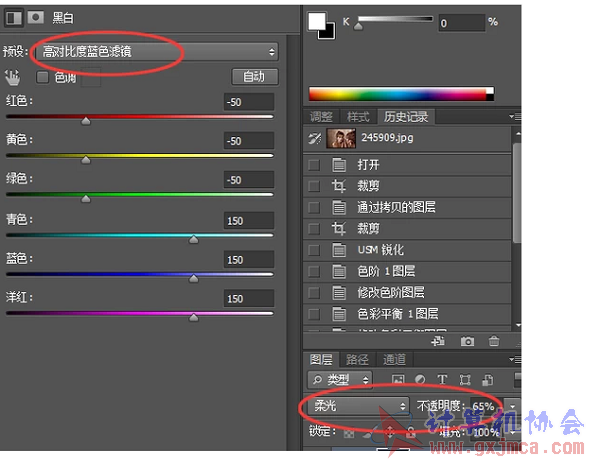The width and height of the screenshot is (600, 466).
Task: Click the 红色 value field showing -50
Action: click(249, 102)
